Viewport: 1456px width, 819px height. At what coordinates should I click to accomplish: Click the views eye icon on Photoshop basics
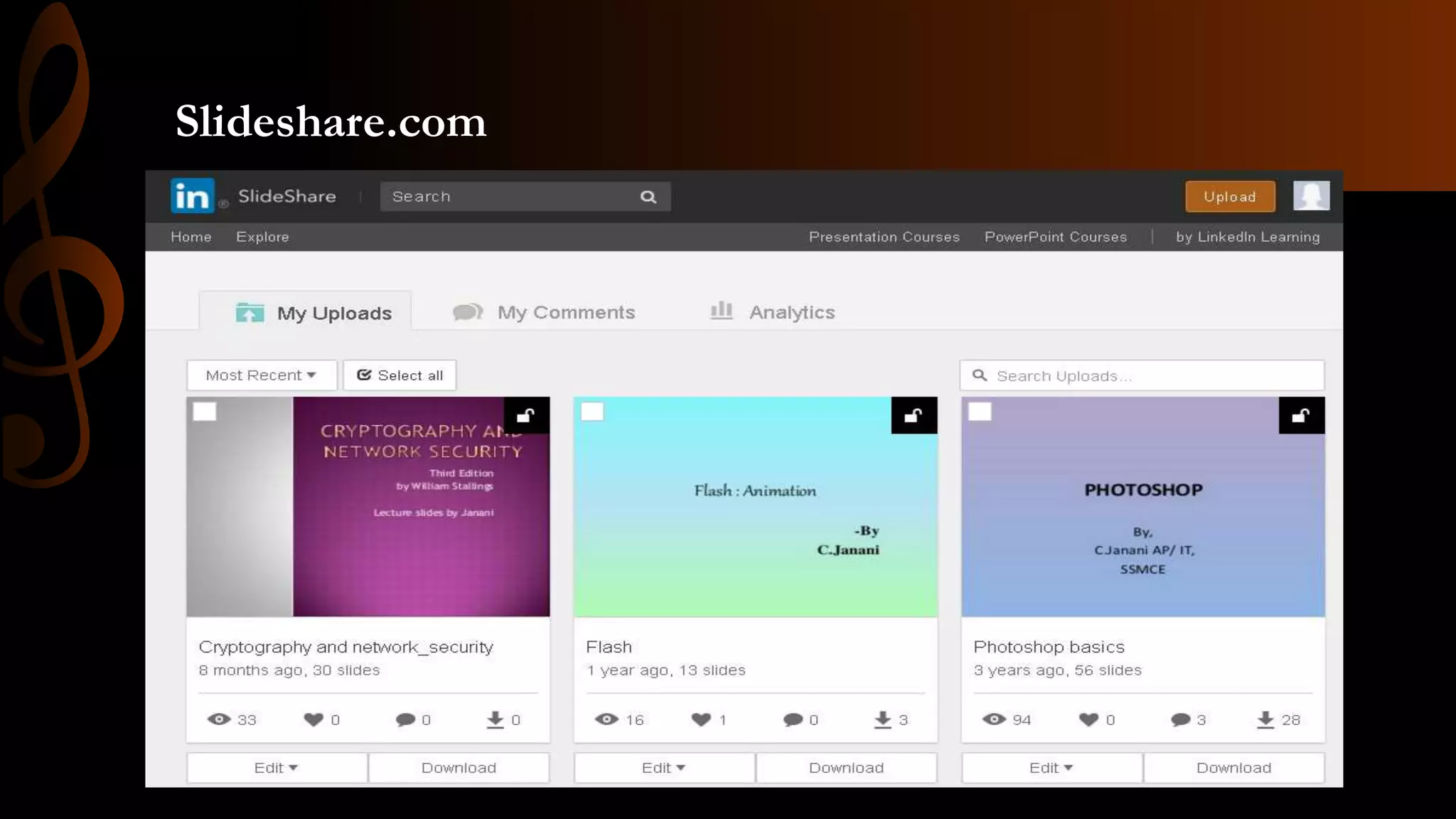coord(994,719)
